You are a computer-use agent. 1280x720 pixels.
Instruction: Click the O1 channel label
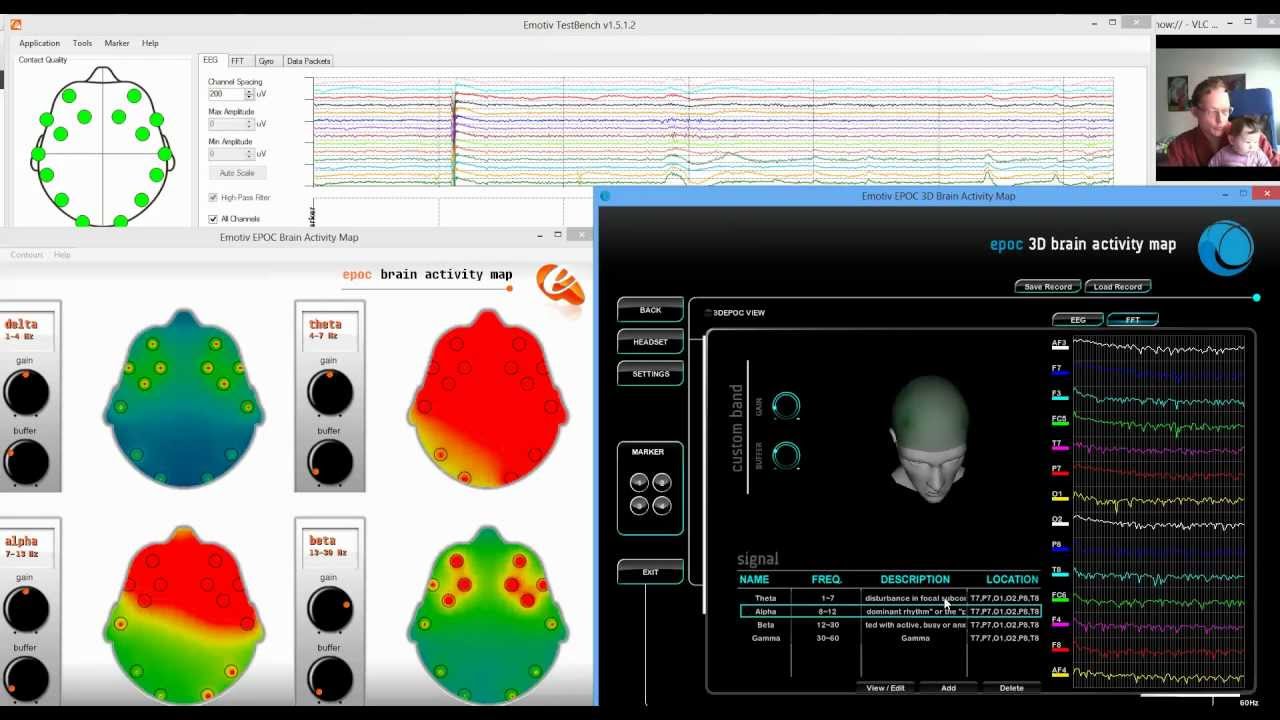1058,494
